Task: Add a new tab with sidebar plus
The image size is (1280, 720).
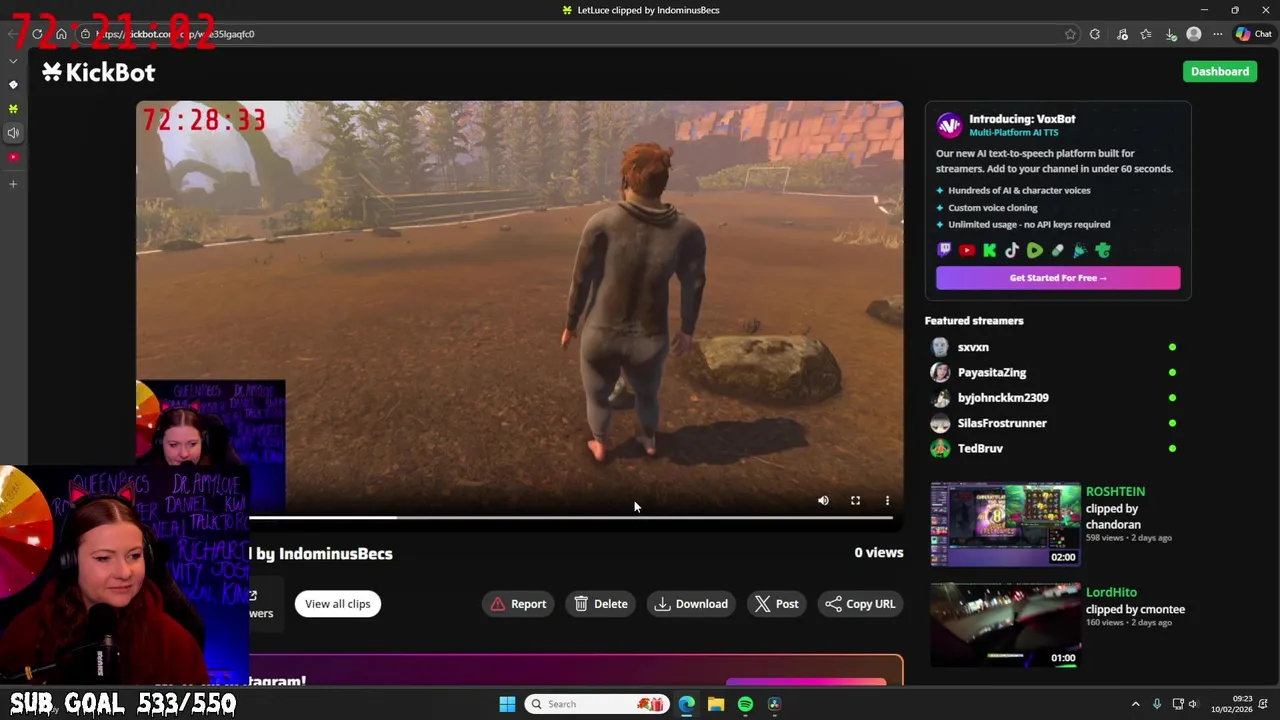Action: pos(13,184)
